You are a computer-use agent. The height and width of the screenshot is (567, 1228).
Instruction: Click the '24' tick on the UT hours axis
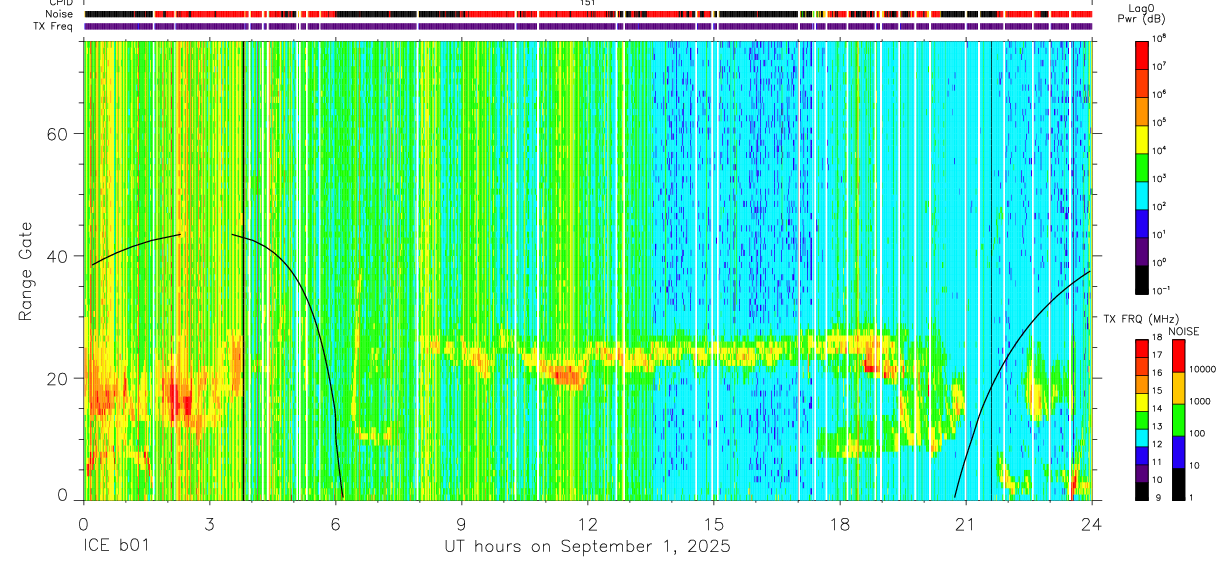pos(1092,524)
